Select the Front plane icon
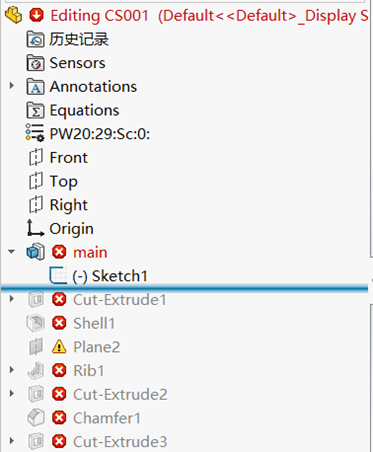 [x=35, y=158]
